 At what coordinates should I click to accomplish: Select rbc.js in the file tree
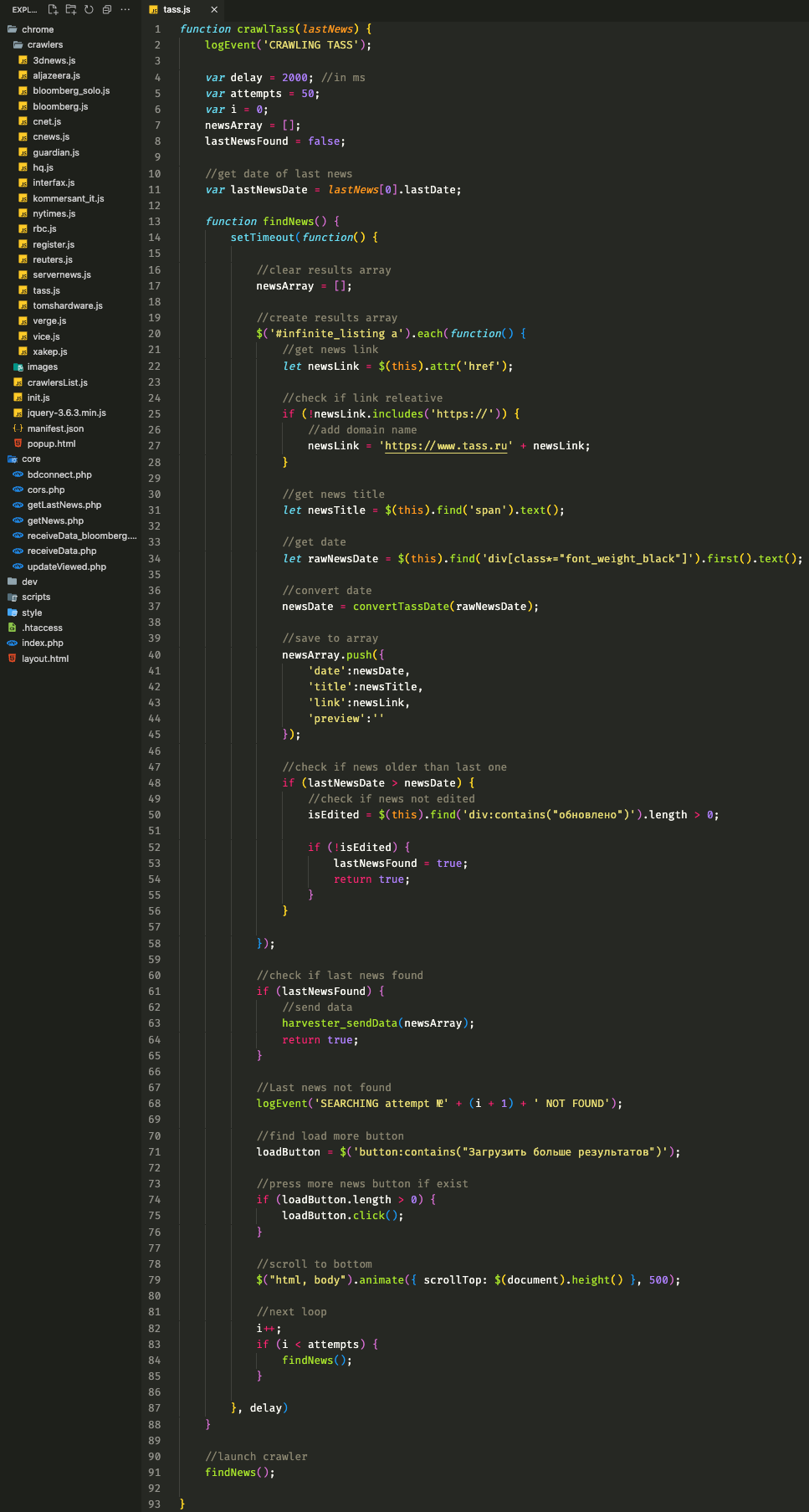click(44, 228)
